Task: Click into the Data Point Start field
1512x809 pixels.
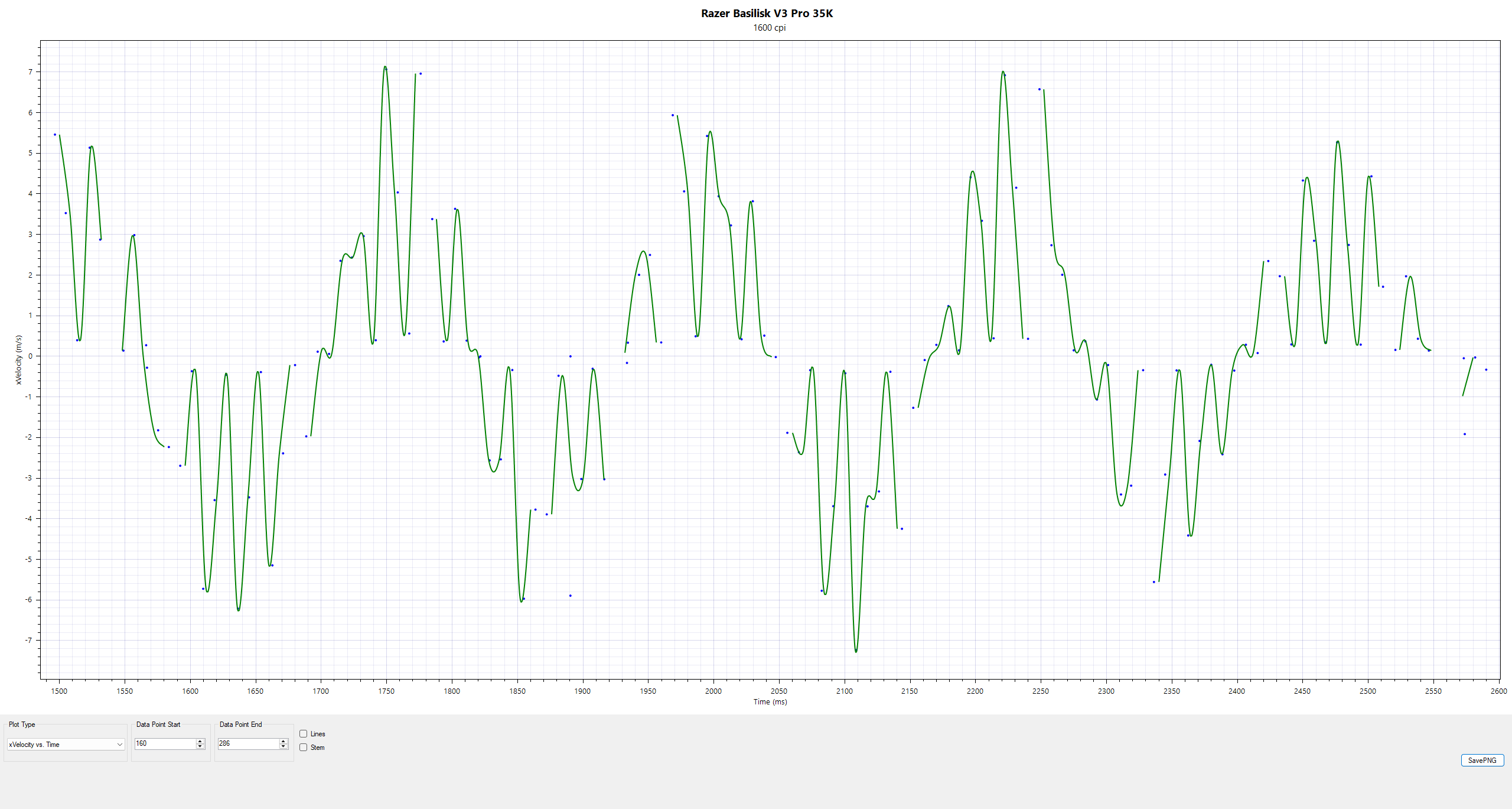Action: pyautogui.click(x=165, y=743)
